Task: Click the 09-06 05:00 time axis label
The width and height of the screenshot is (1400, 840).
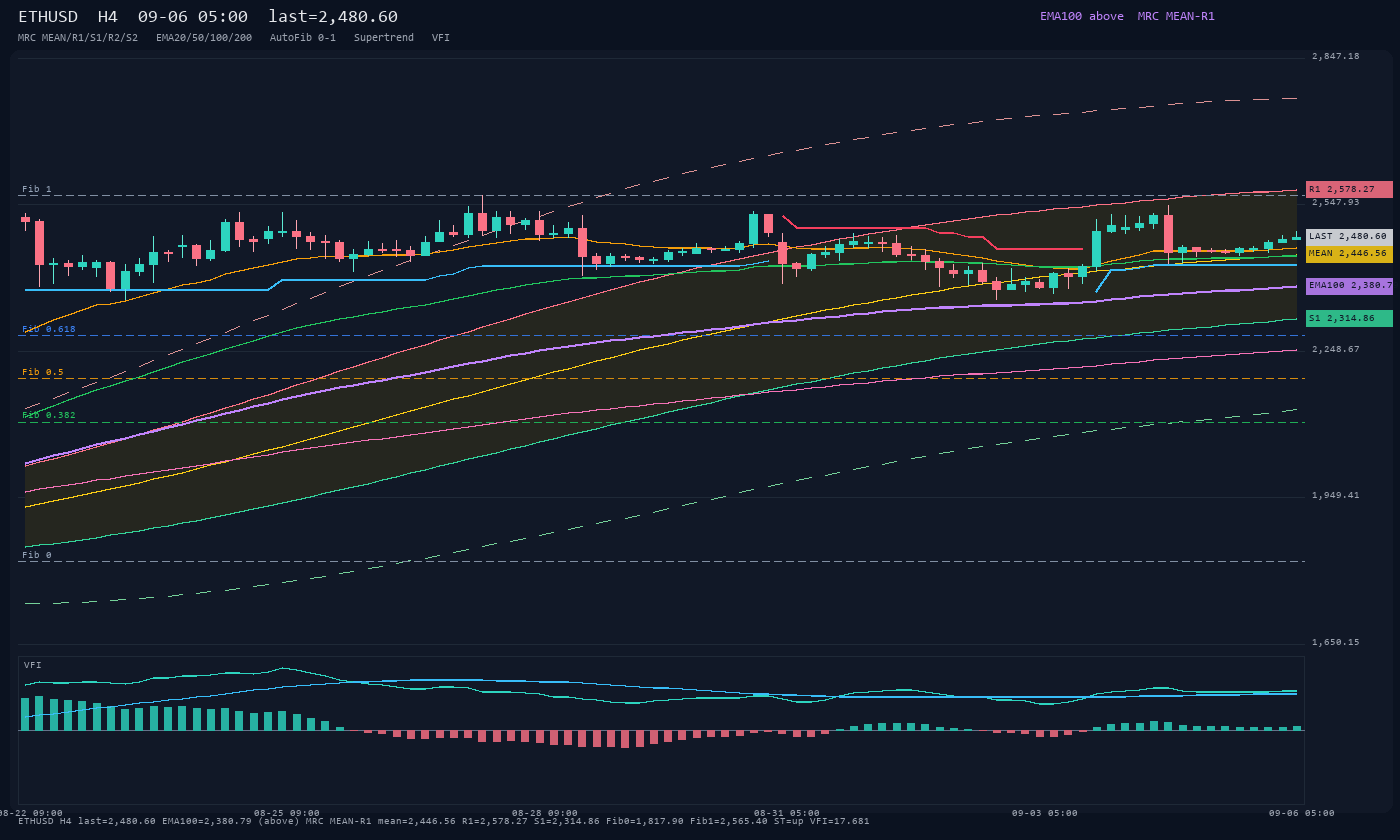Action: coord(1303,813)
